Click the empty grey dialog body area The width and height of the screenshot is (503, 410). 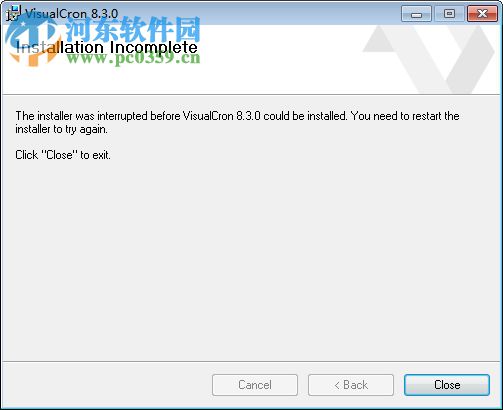tap(251, 260)
